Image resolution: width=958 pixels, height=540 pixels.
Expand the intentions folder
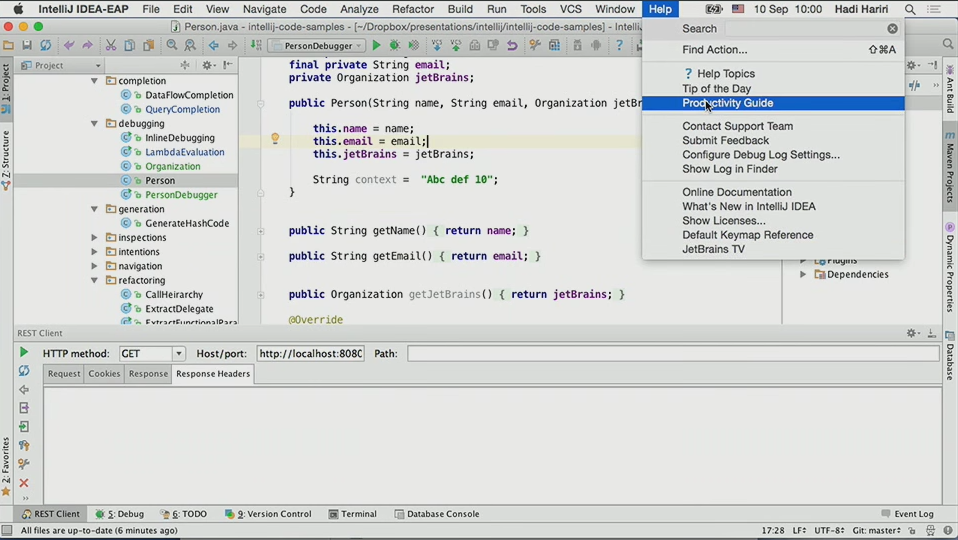pyautogui.click(x=95, y=252)
